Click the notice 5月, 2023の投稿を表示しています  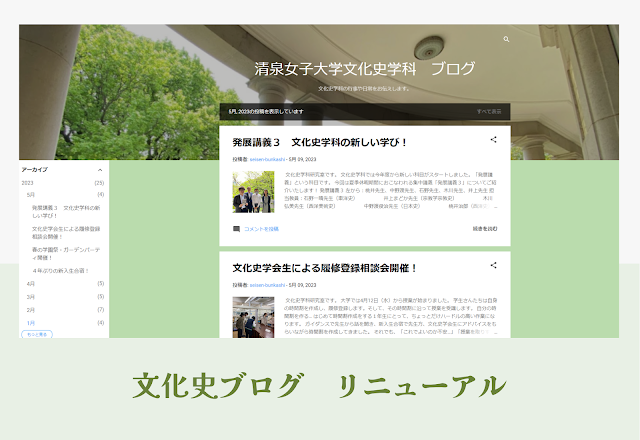click(x=266, y=111)
